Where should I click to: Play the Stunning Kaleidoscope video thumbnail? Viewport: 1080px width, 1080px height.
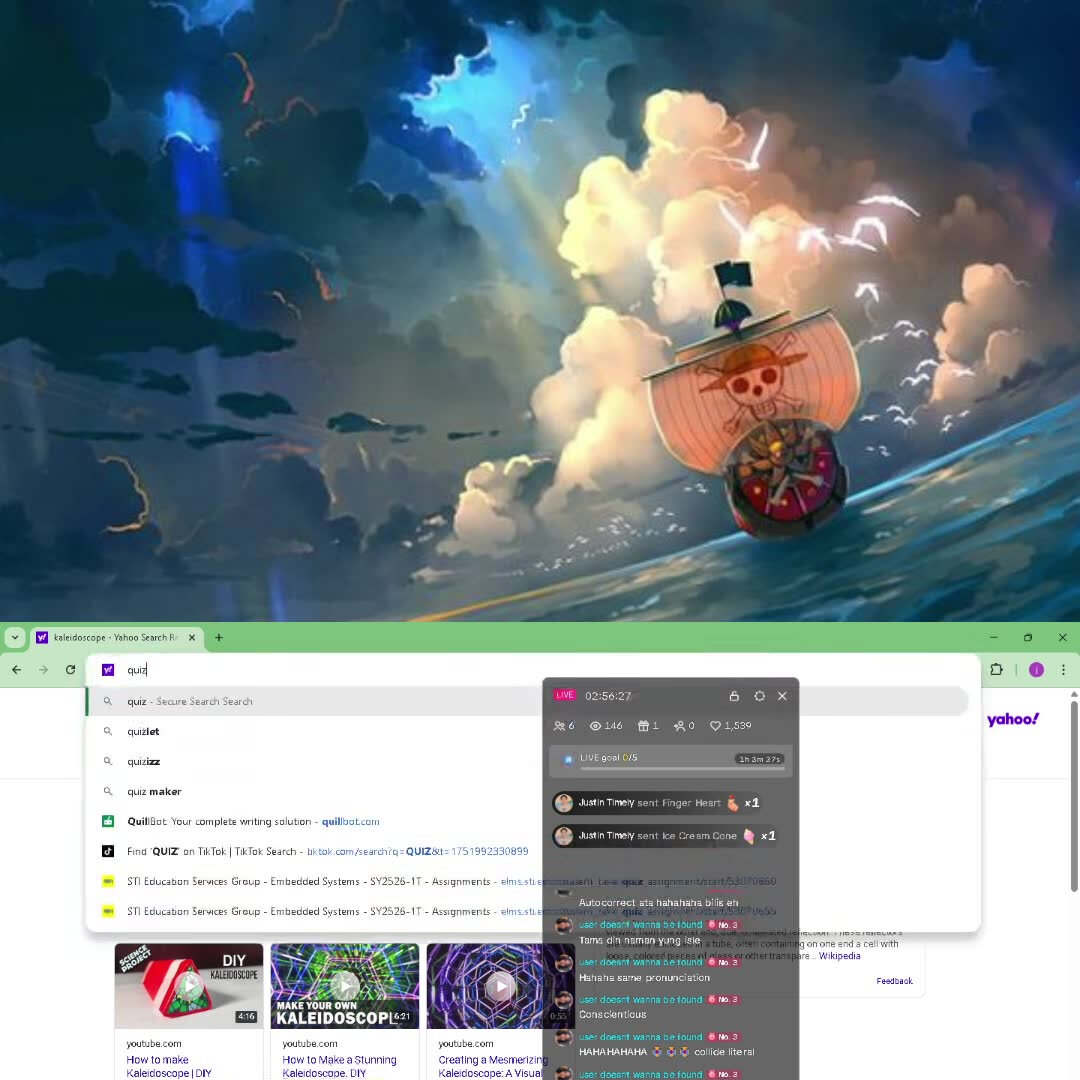click(344, 985)
